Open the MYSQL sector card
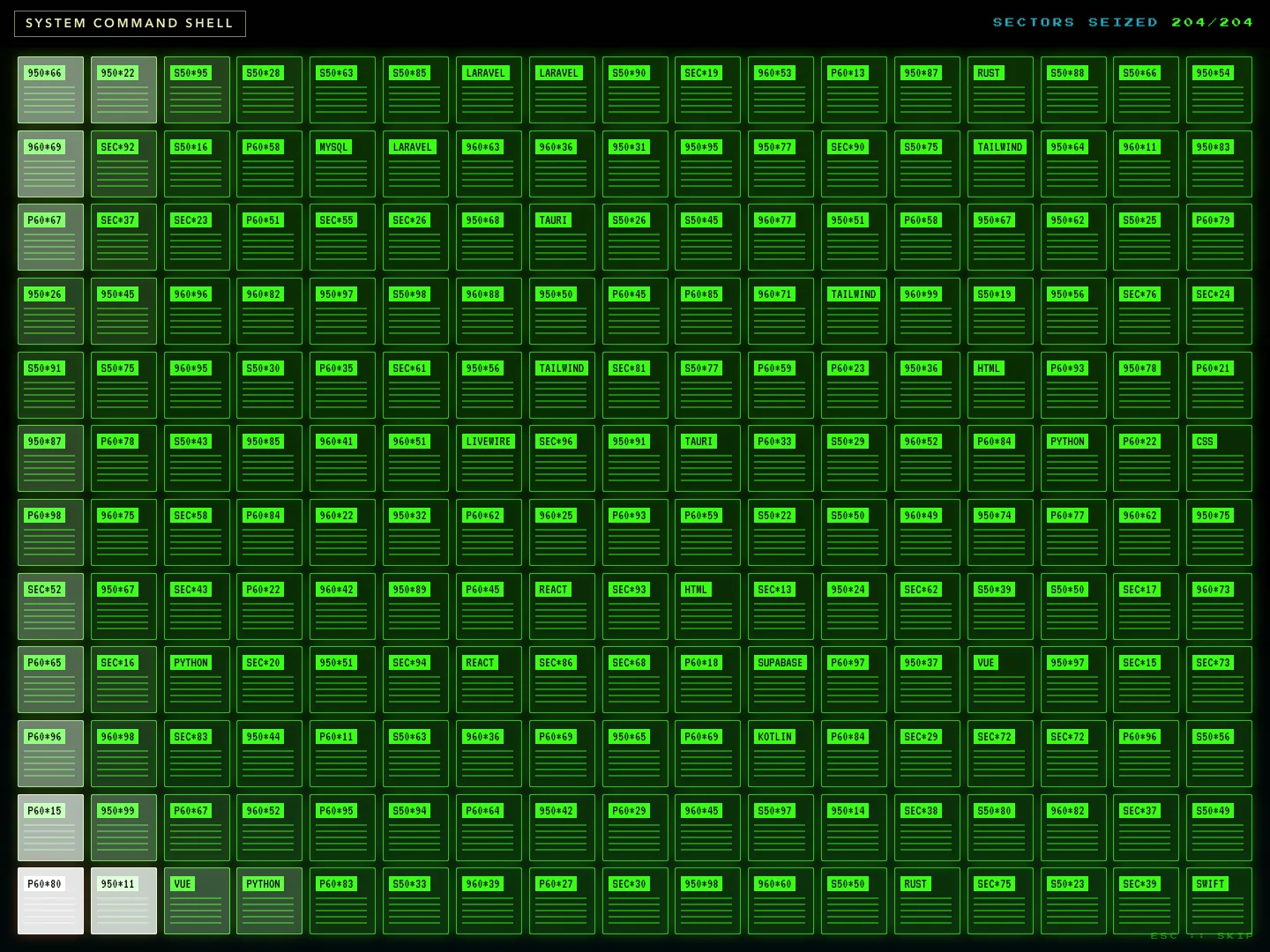This screenshot has height=952, width=1270. (x=343, y=164)
